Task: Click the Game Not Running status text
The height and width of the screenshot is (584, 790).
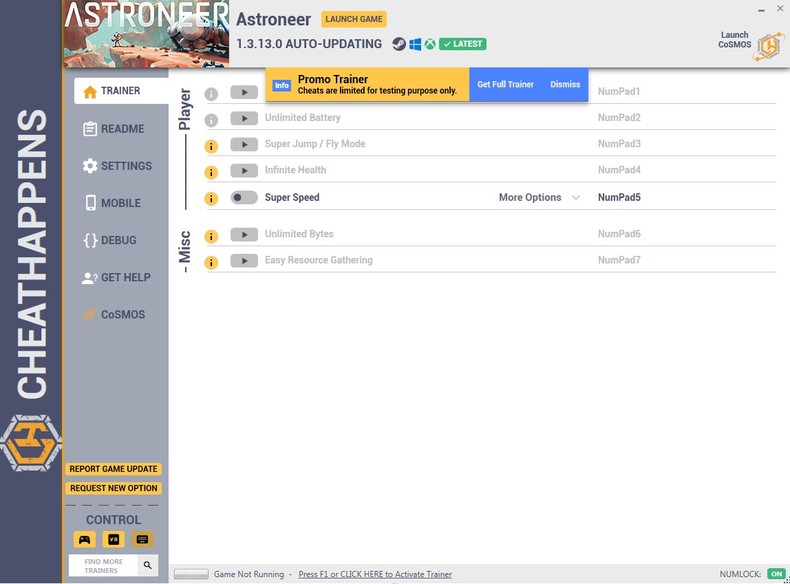Action: click(249, 574)
